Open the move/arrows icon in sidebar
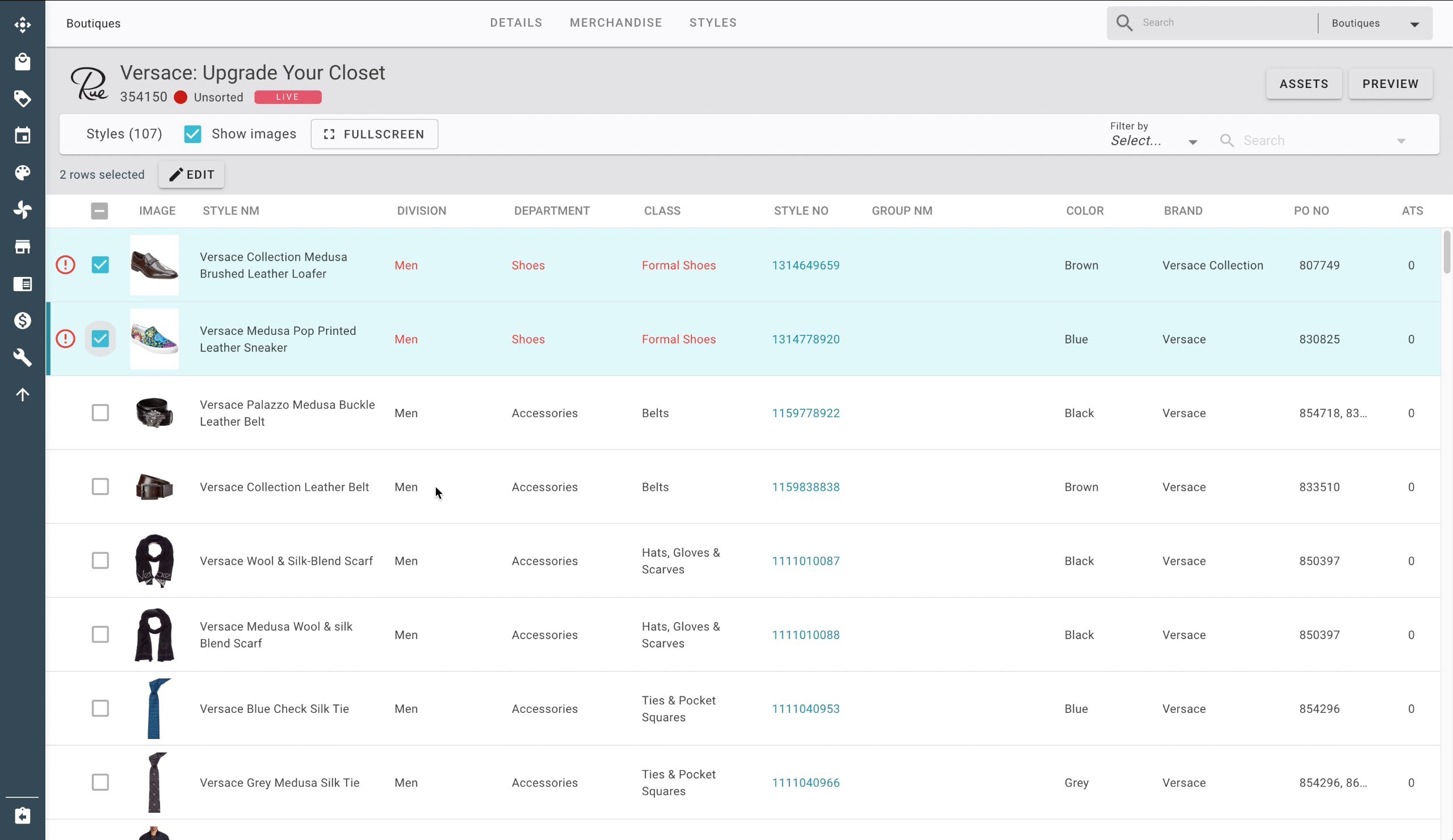Viewport: 1453px width, 840px height. click(23, 24)
